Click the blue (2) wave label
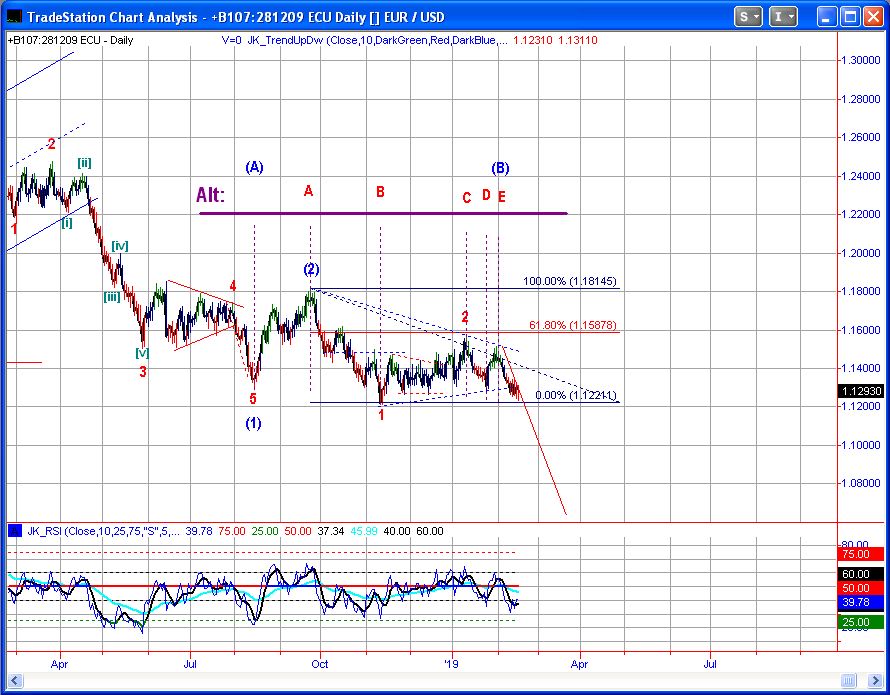Screen dimensions: 890x695 point(311,269)
